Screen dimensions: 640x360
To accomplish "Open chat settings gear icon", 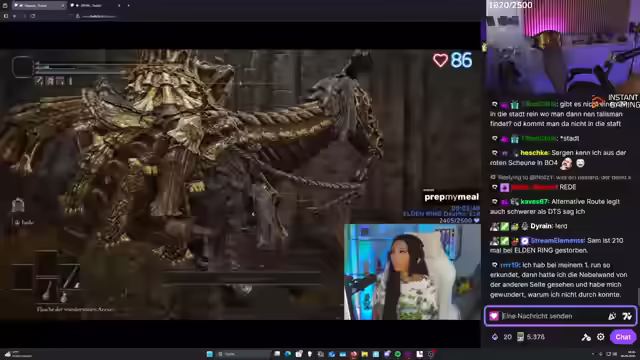I will pos(600,337).
